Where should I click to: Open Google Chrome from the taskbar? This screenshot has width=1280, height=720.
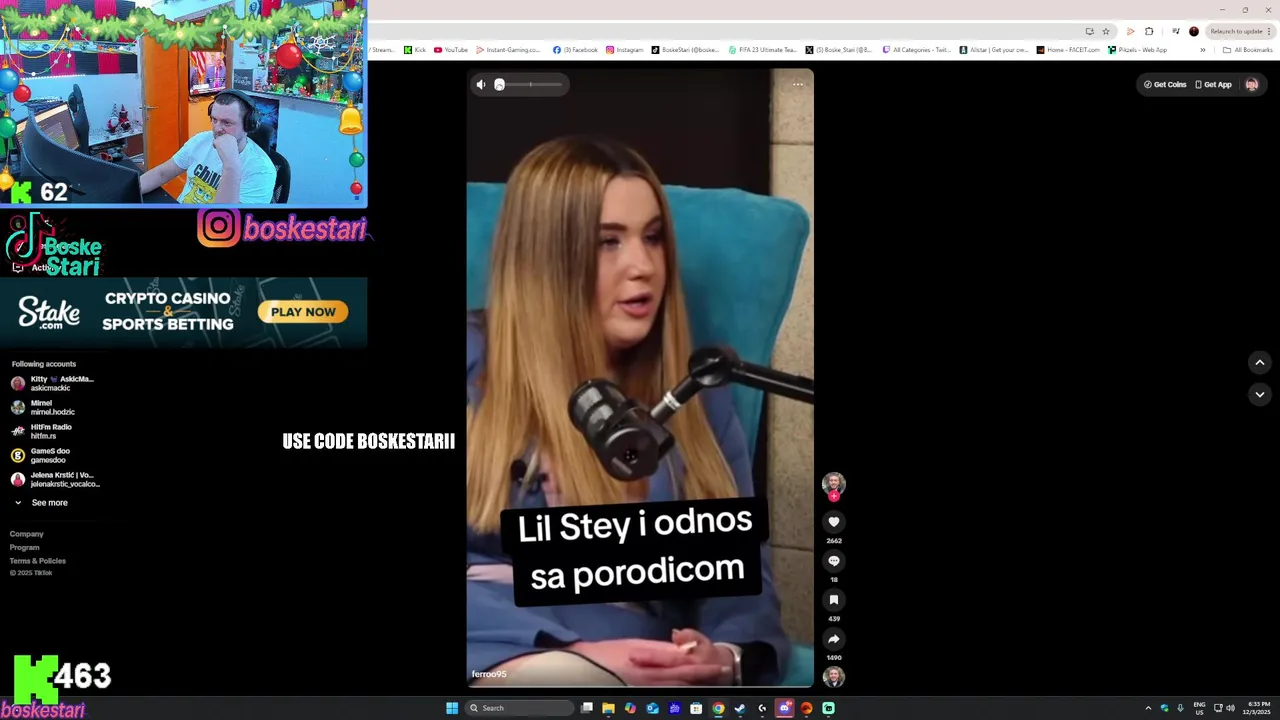click(718, 708)
